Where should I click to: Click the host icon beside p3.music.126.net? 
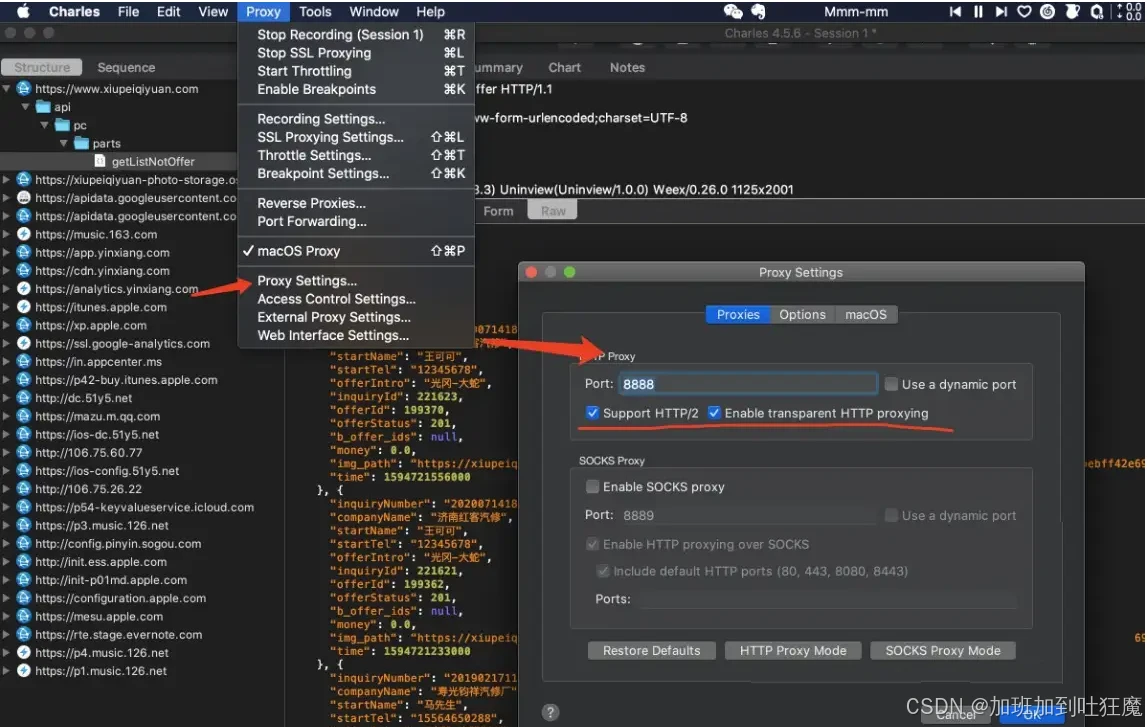point(23,525)
